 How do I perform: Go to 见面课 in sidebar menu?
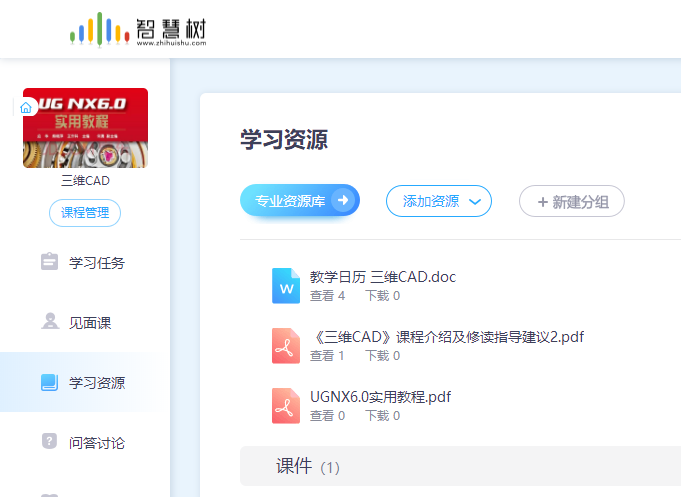[90, 323]
